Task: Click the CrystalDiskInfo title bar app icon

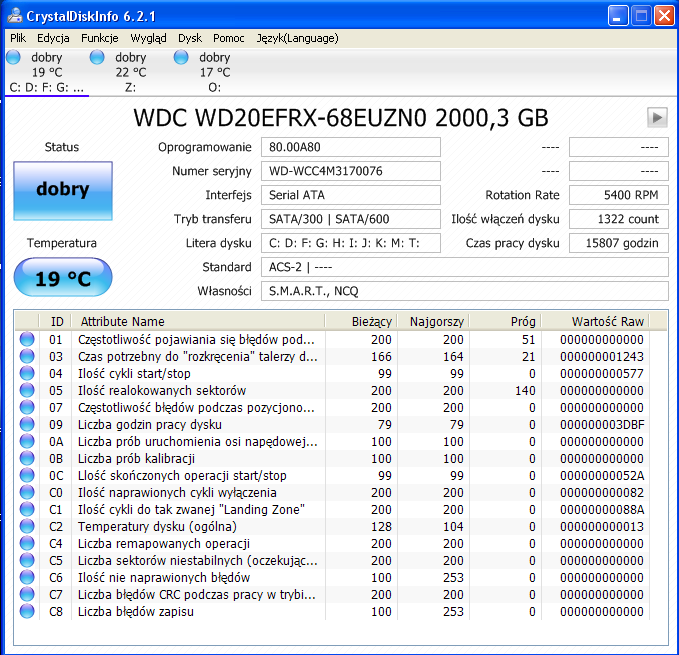Action: 15,16
